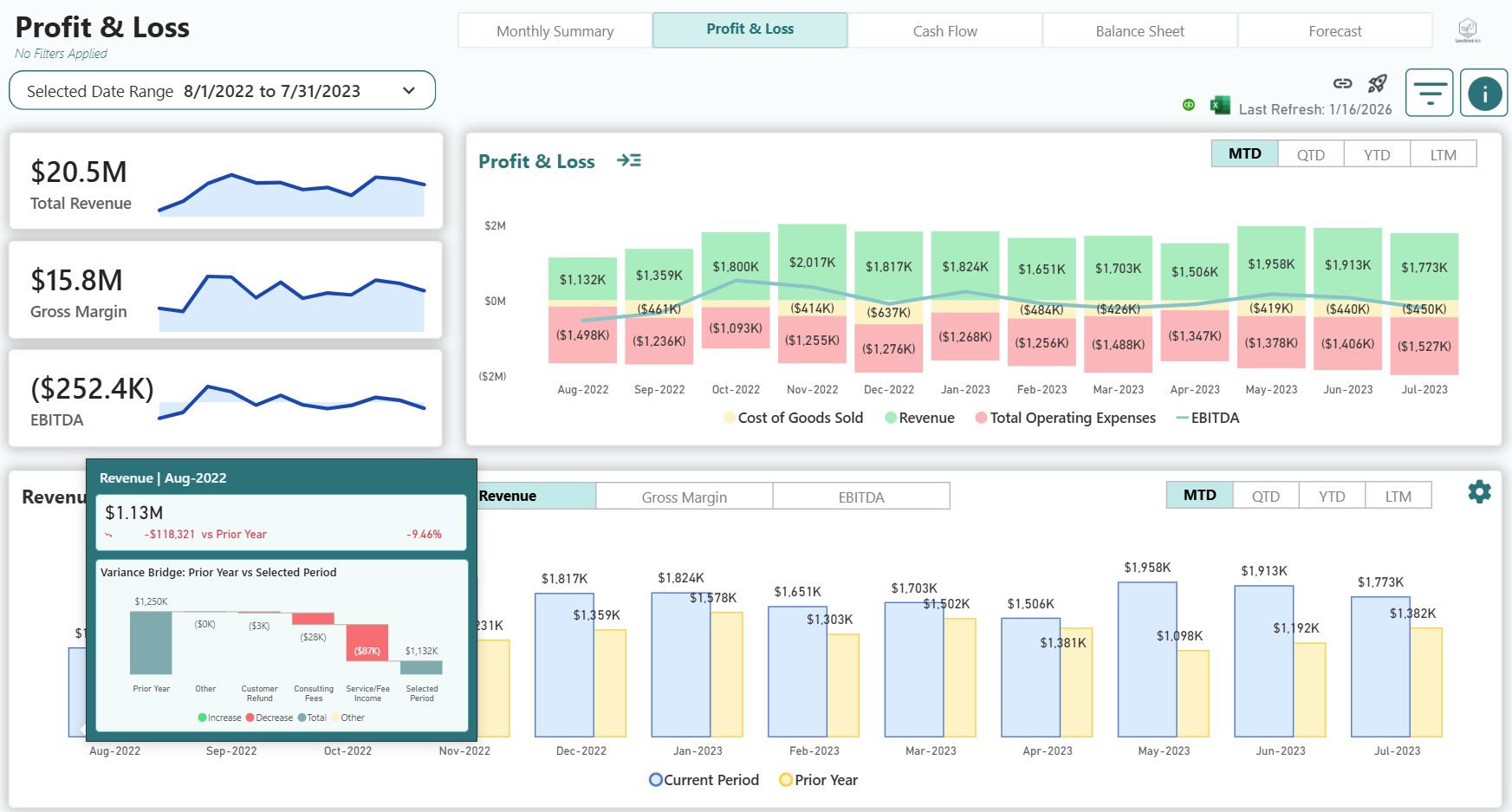The height and width of the screenshot is (812, 1512).
Task: Go to the Cash Flow tab
Action: tap(944, 31)
